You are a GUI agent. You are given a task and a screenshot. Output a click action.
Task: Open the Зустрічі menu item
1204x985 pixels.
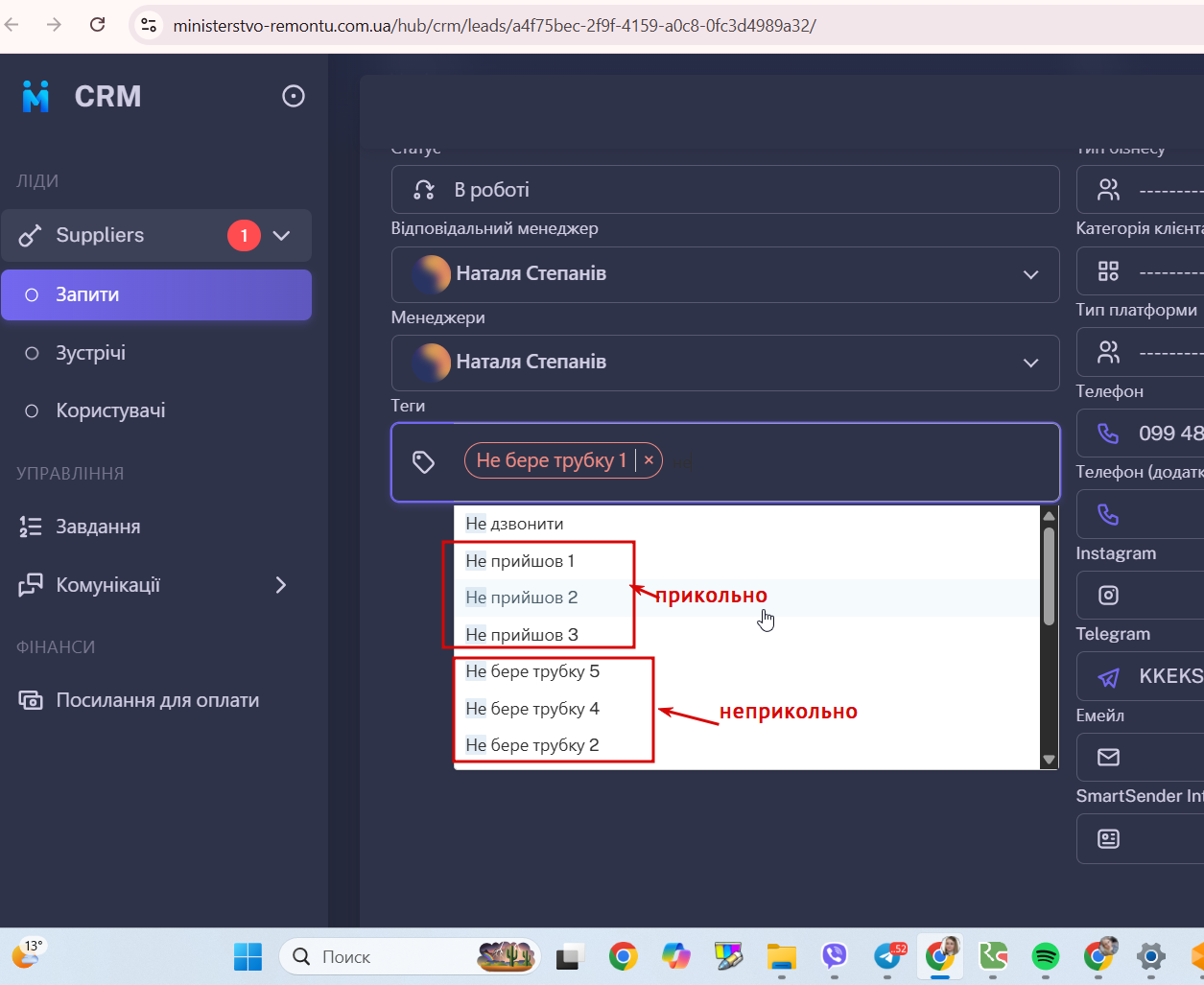[156, 353]
